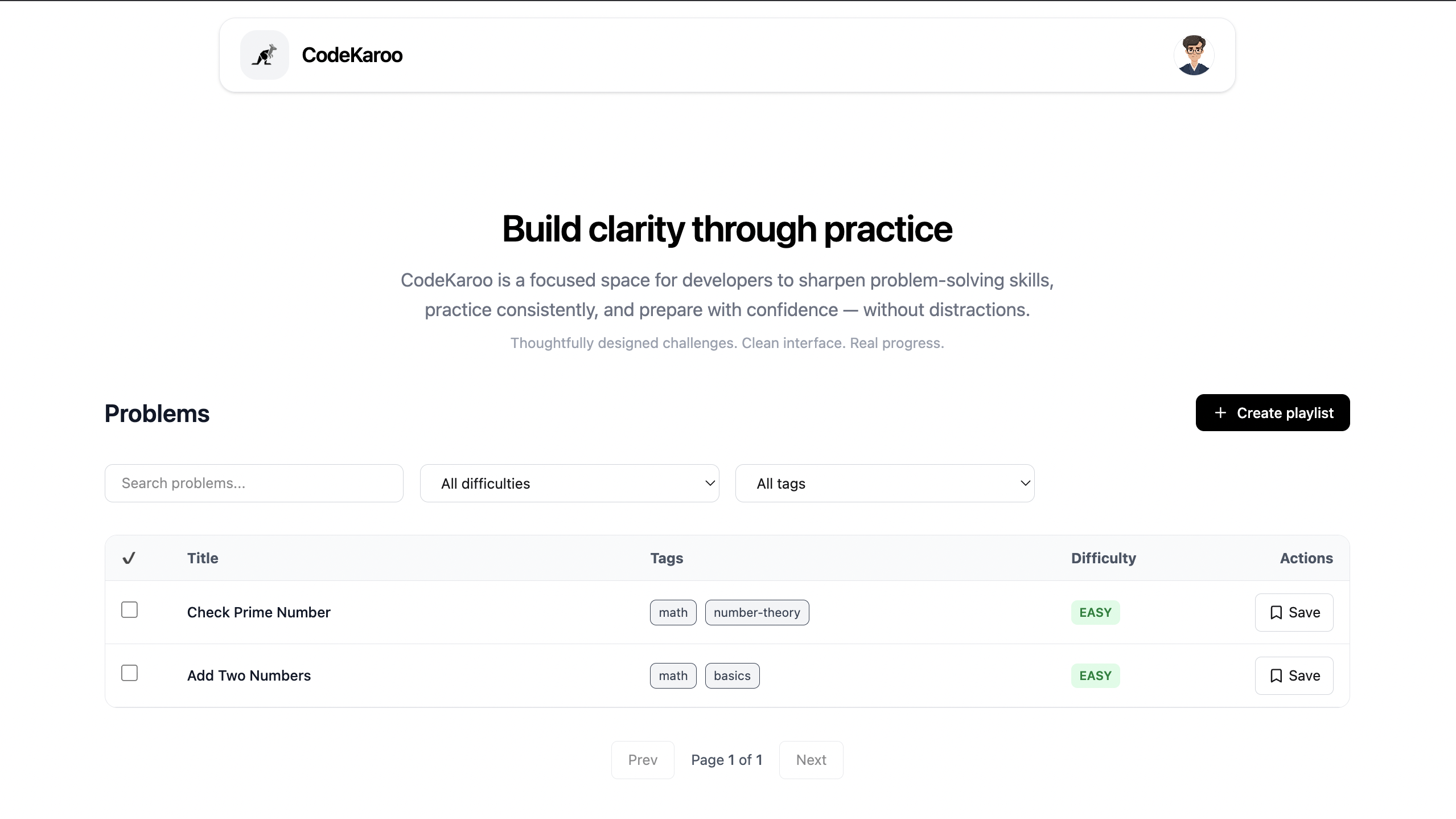The height and width of the screenshot is (819, 1456).
Task: Click the EASY difficulty badge on Add Two Numbers
Action: 1095,675
